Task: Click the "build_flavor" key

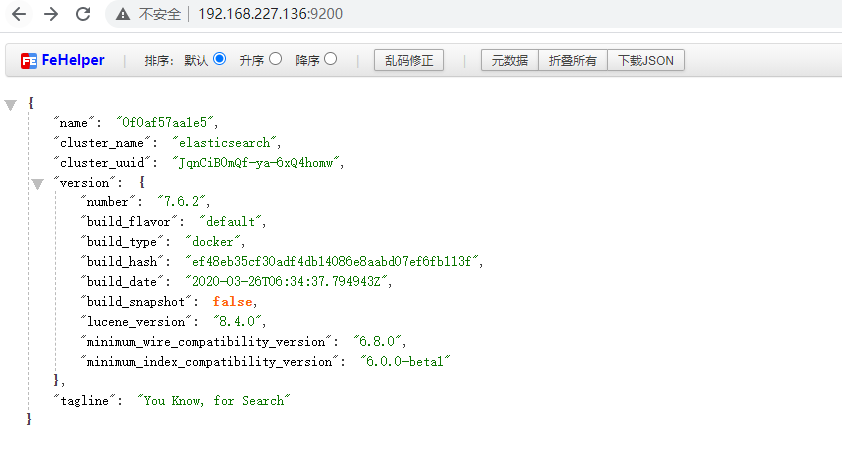Action: (x=128, y=222)
